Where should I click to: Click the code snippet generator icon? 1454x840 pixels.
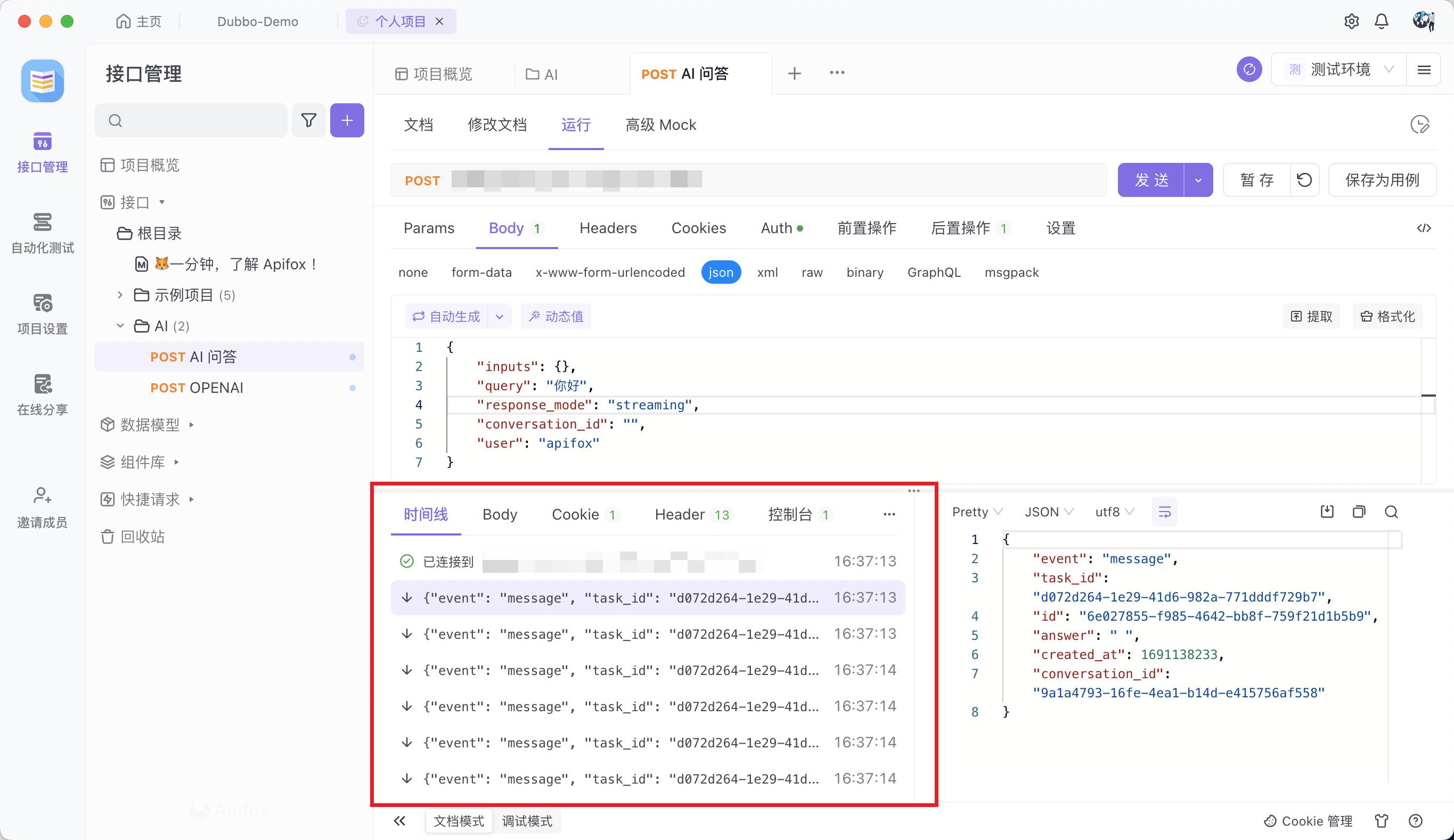[x=1424, y=228]
